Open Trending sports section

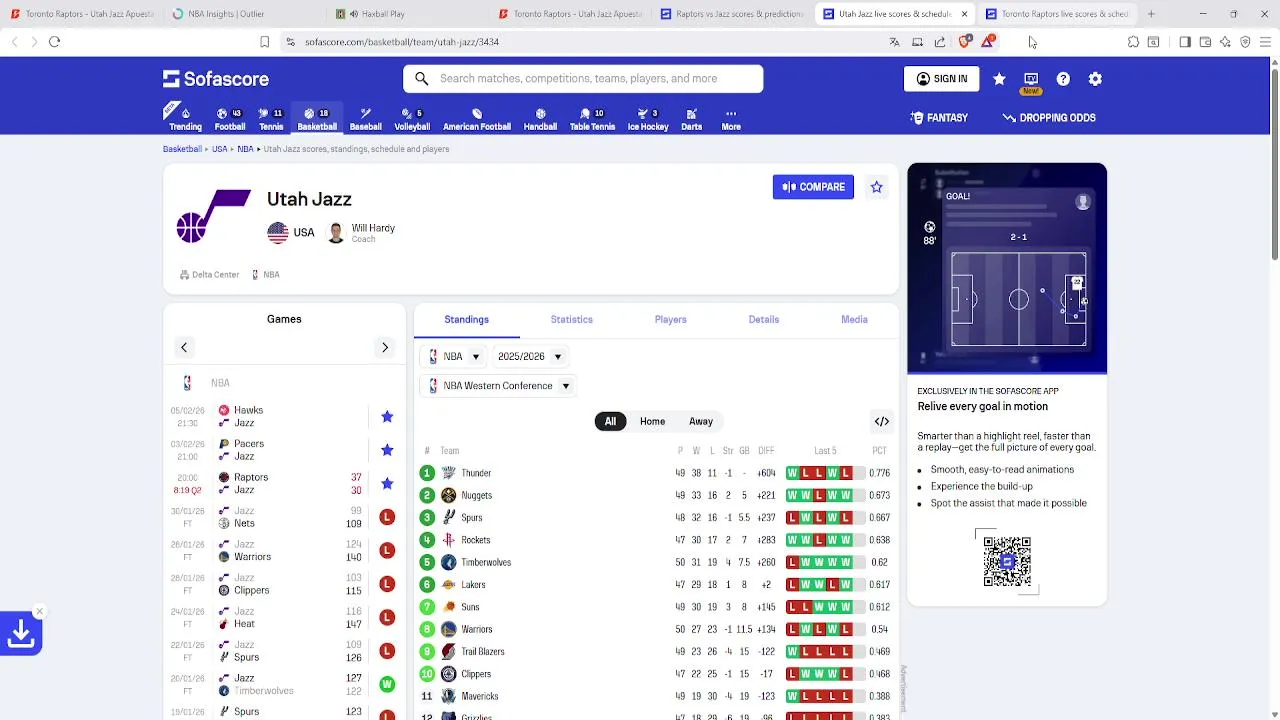[x=185, y=118]
